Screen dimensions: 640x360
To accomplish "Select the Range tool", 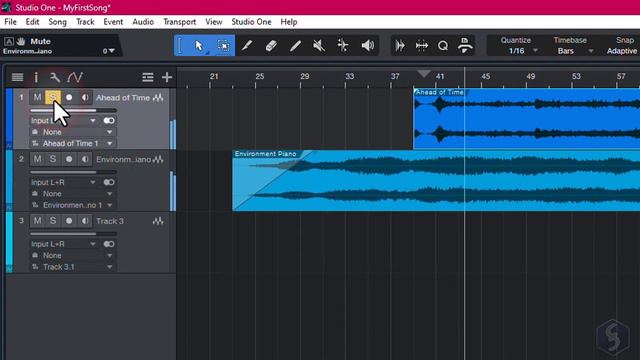I will click(x=223, y=45).
